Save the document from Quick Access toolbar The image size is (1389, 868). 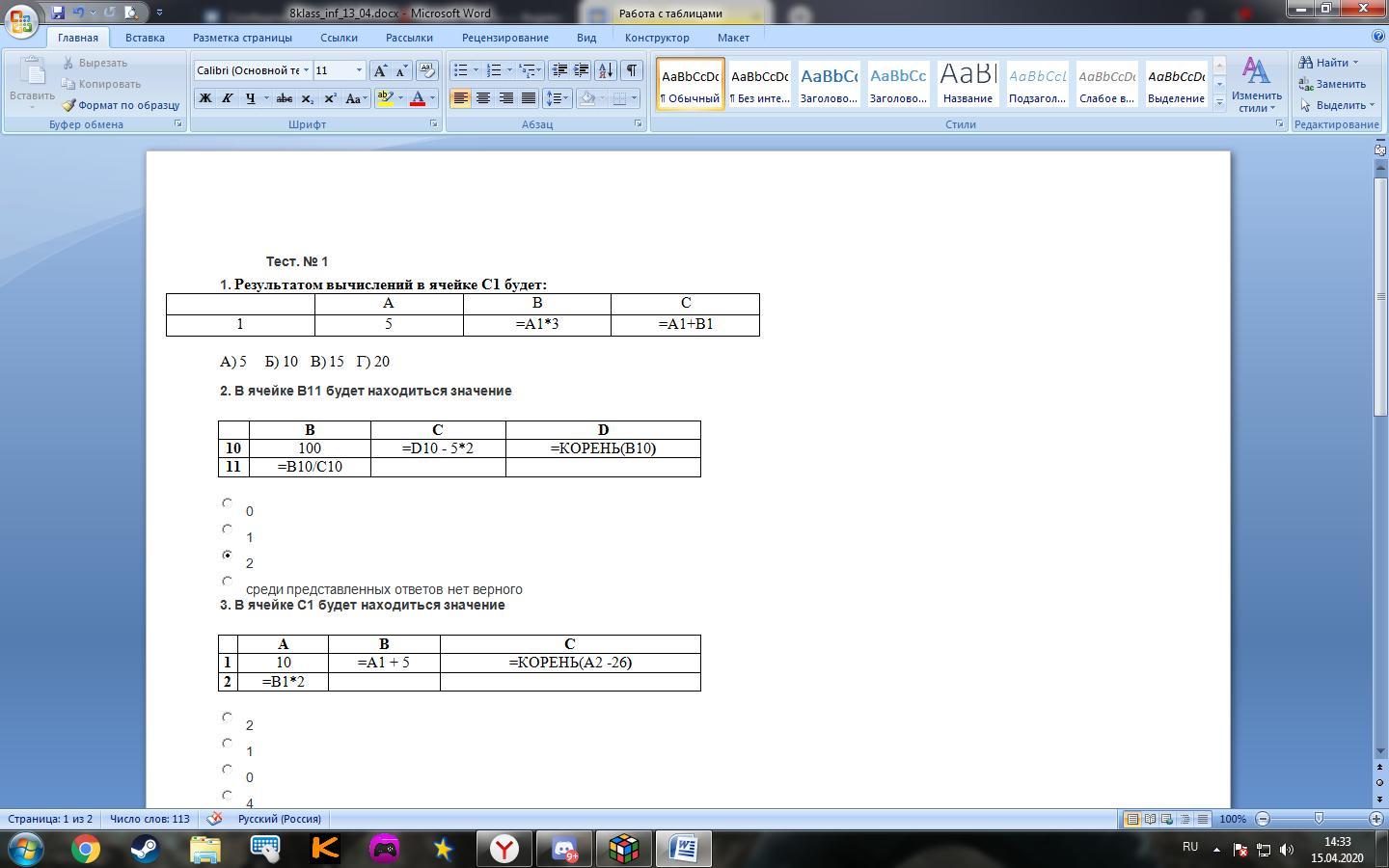[x=58, y=13]
